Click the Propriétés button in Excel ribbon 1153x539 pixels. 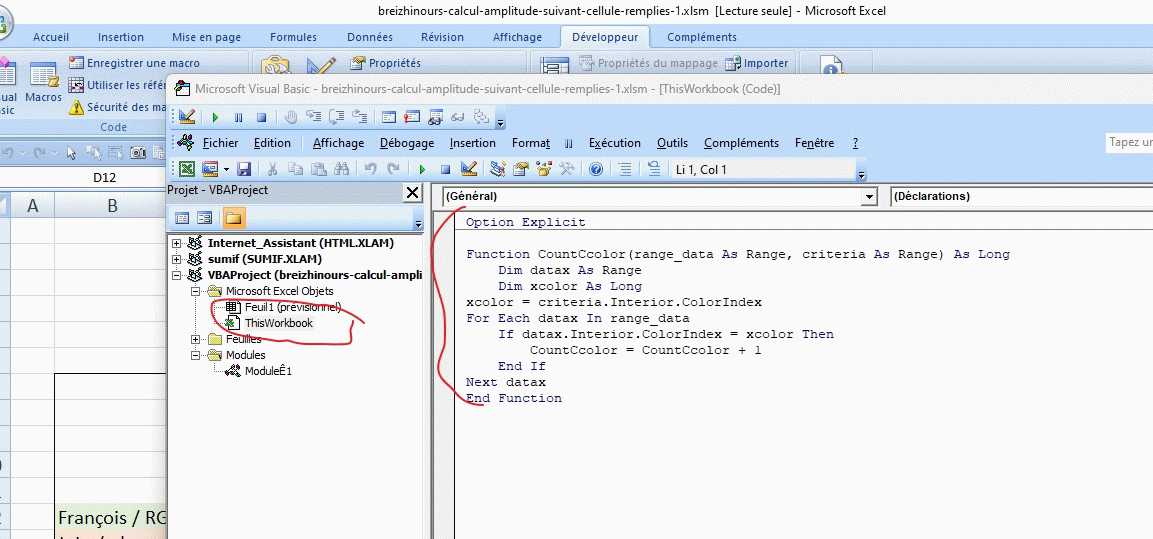(x=385, y=63)
